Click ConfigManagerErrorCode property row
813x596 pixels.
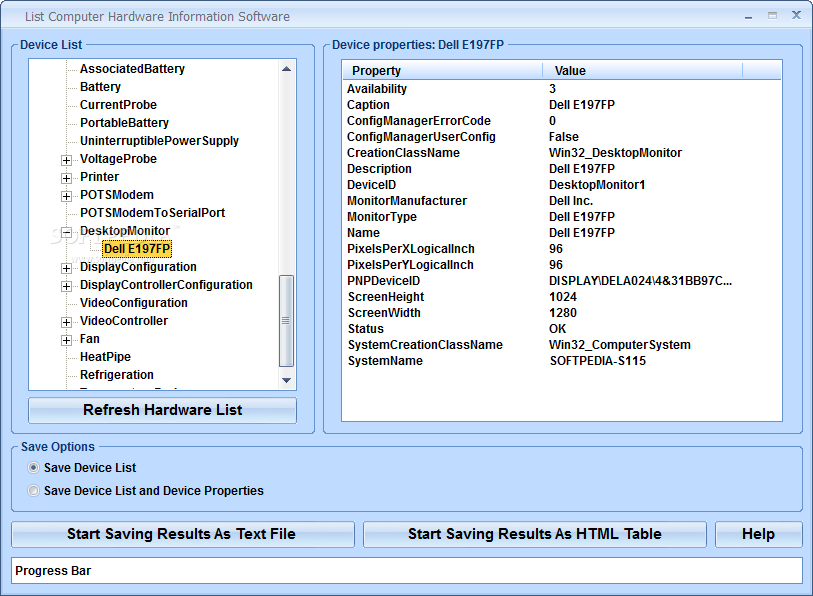coord(562,121)
